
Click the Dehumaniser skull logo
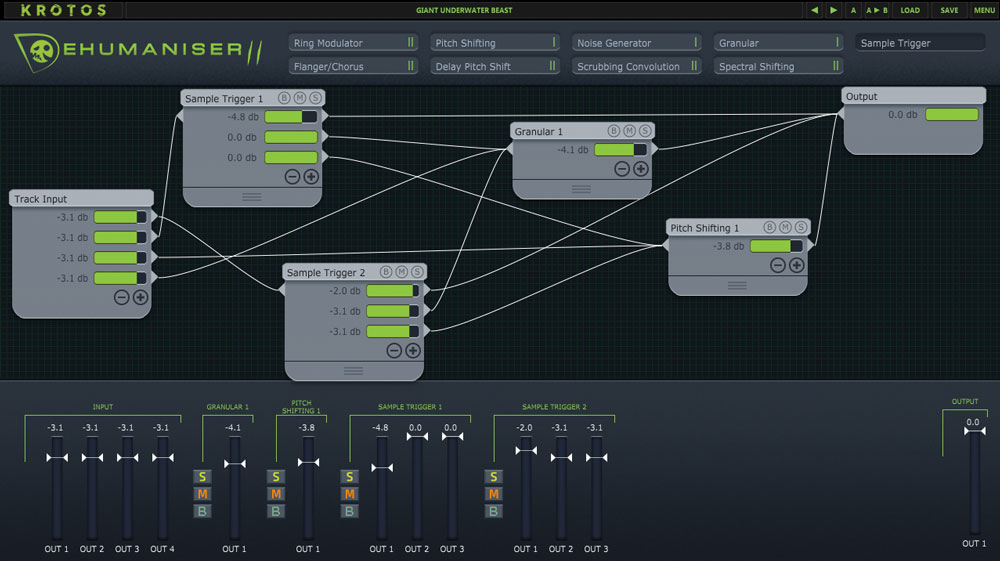(40, 53)
